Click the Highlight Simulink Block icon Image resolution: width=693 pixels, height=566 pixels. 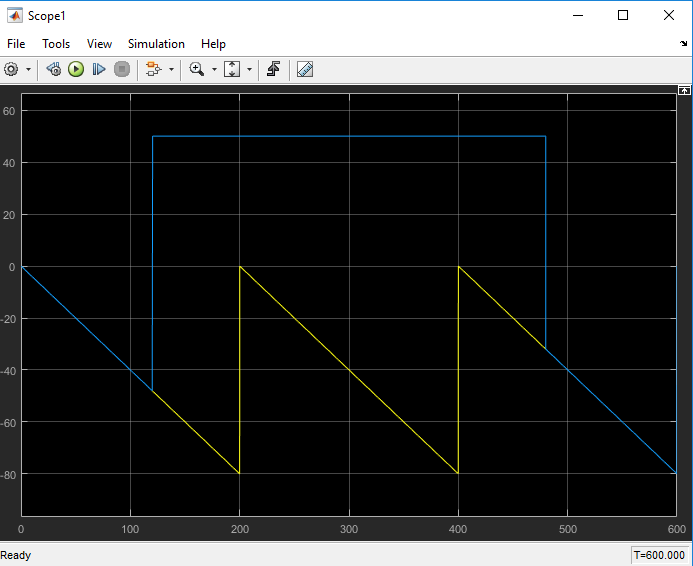[152, 69]
